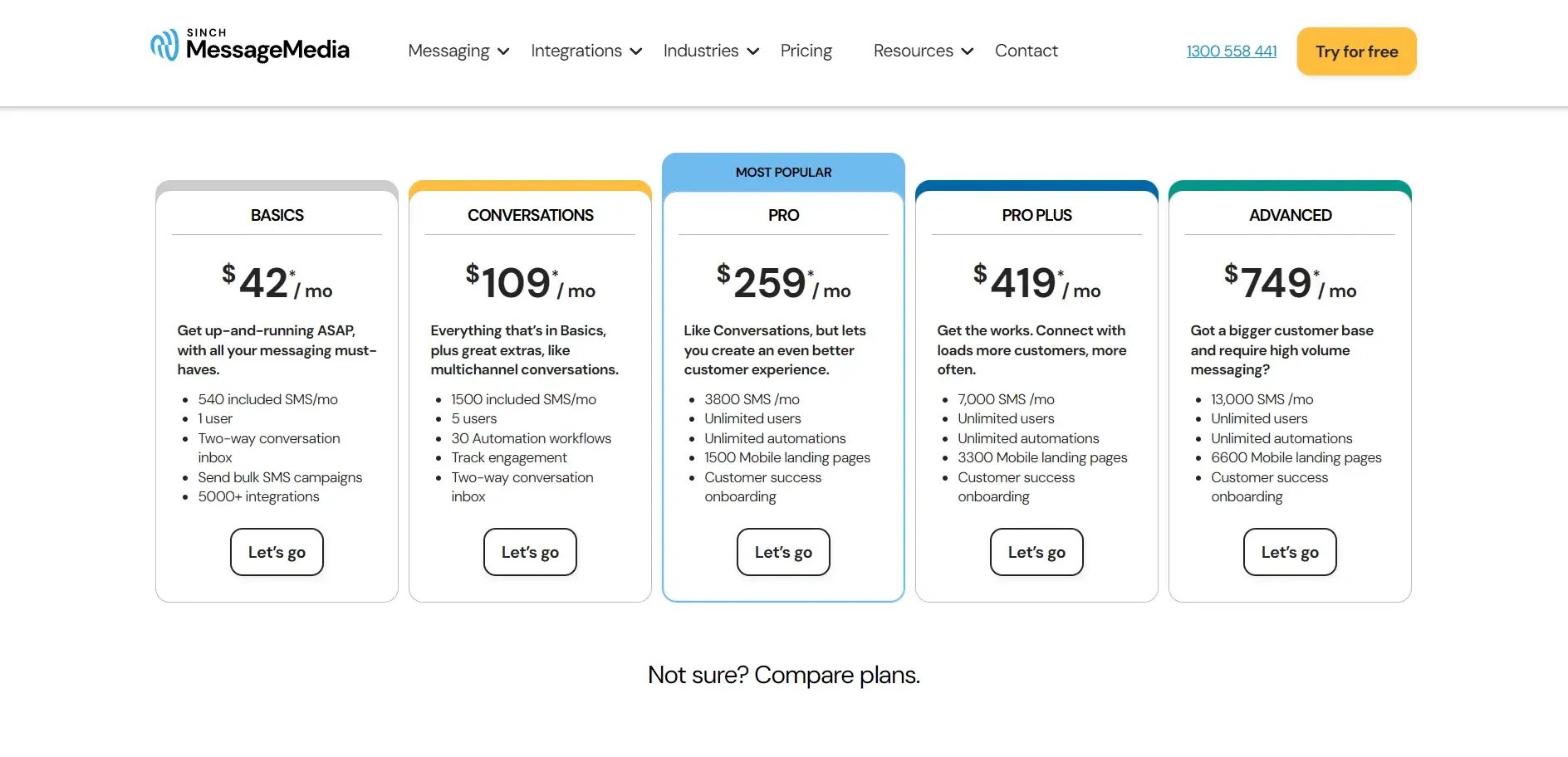This screenshot has height=757, width=1568.
Task: Select Pricing in the navigation bar
Action: pos(806,51)
